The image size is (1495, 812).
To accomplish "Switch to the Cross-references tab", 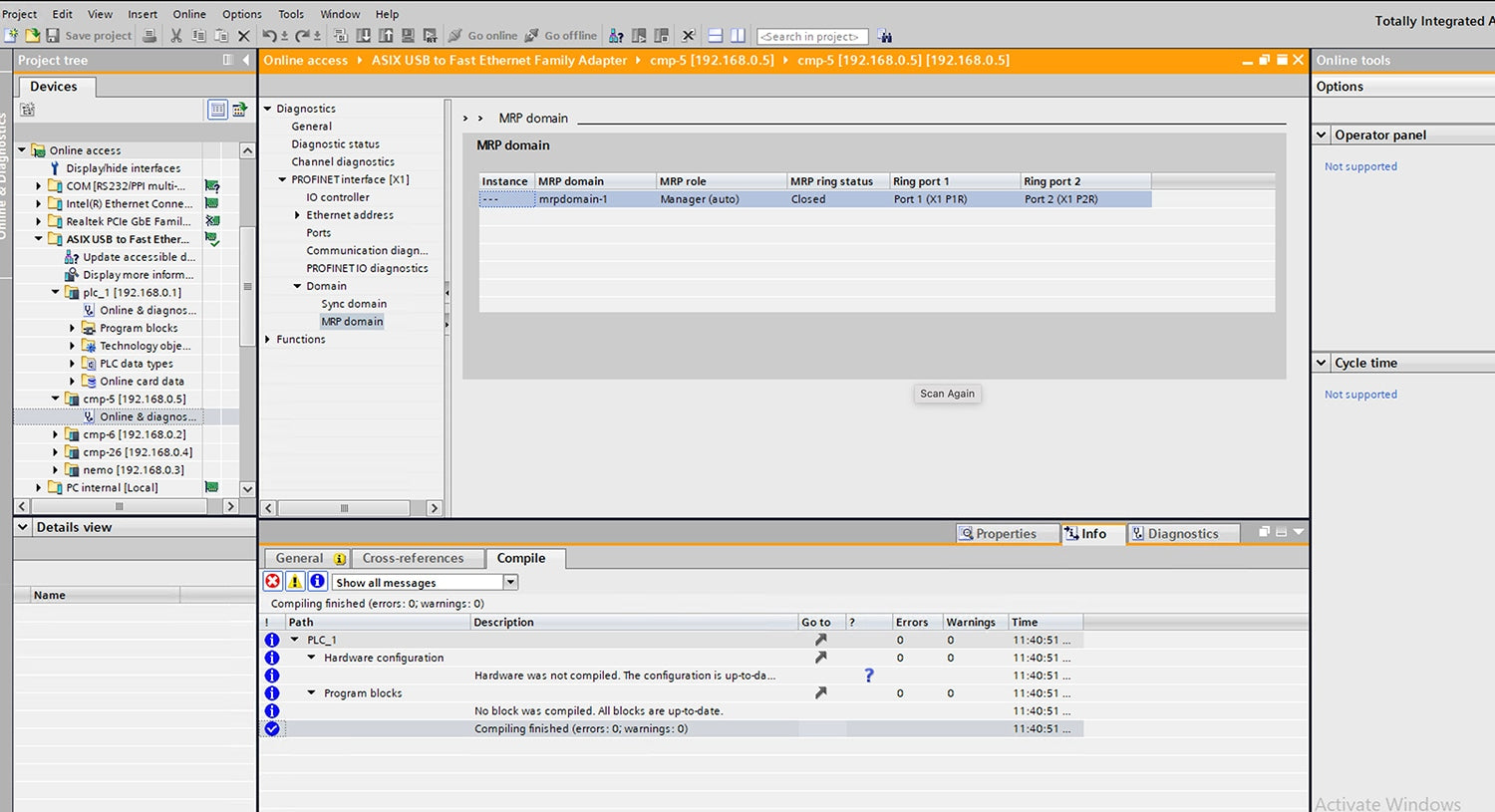I will point(413,558).
